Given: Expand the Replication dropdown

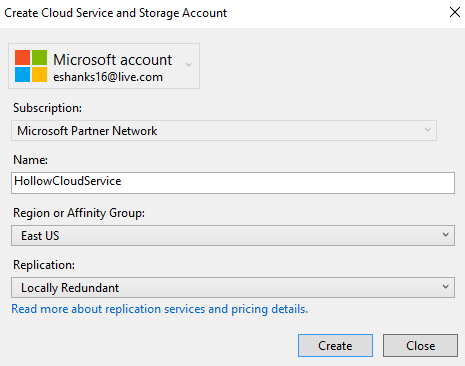Looking at the screenshot, I should (x=233, y=287).
